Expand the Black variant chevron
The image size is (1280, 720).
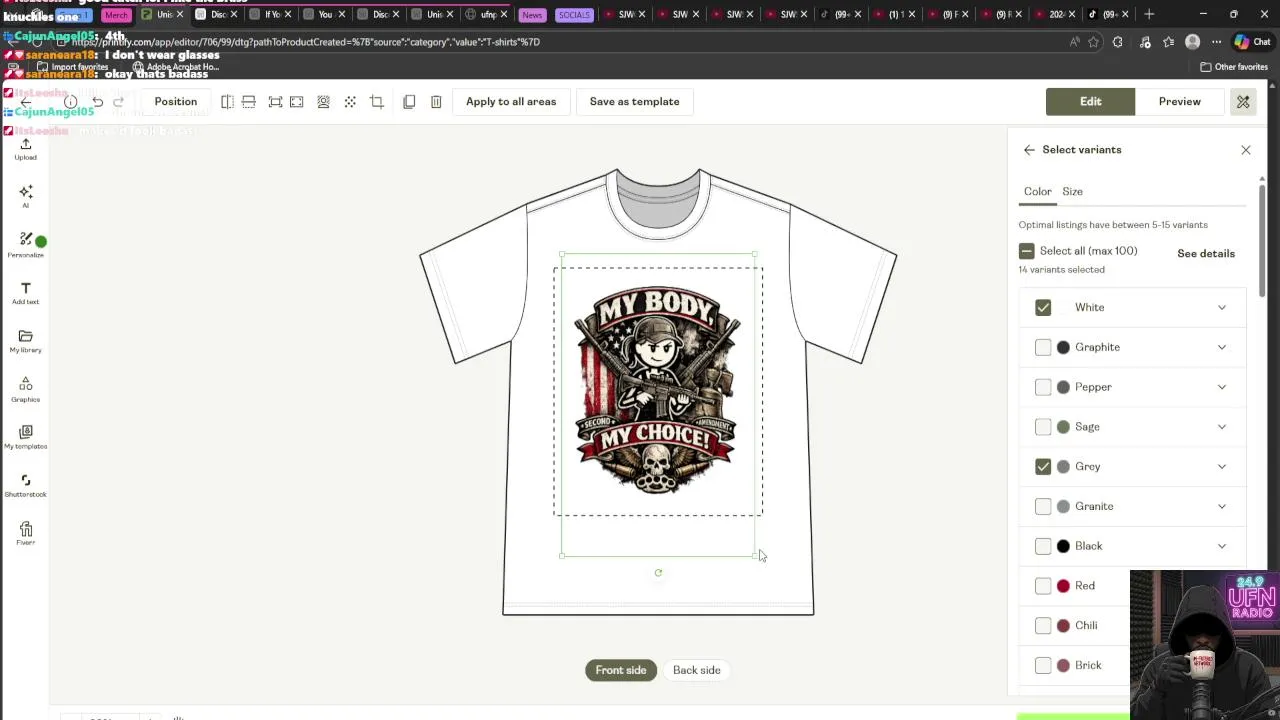(x=1222, y=546)
